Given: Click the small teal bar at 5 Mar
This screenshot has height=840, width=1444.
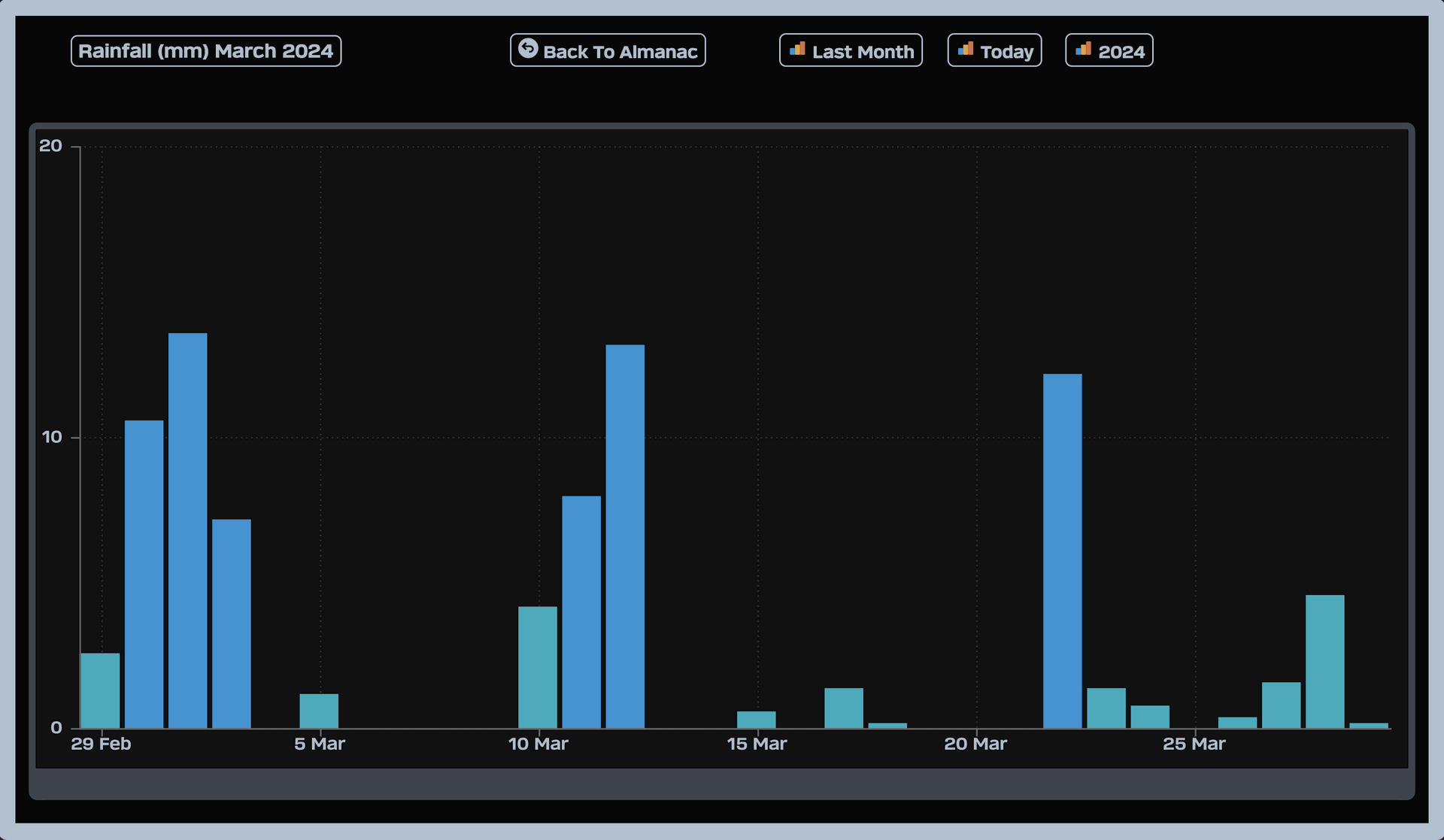Looking at the screenshot, I should pyautogui.click(x=319, y=711).
